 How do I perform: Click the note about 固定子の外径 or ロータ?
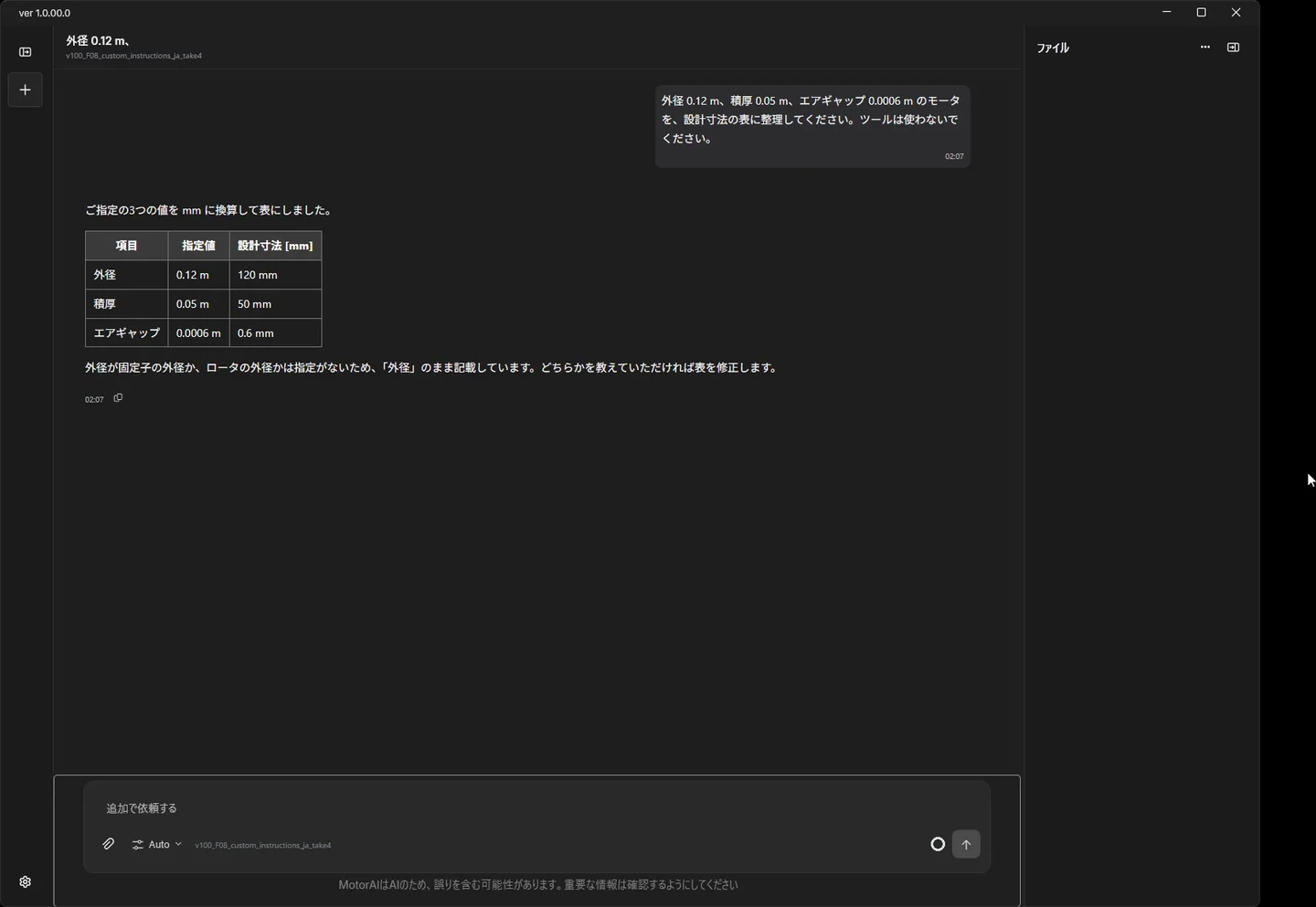[x=432, y=367]
